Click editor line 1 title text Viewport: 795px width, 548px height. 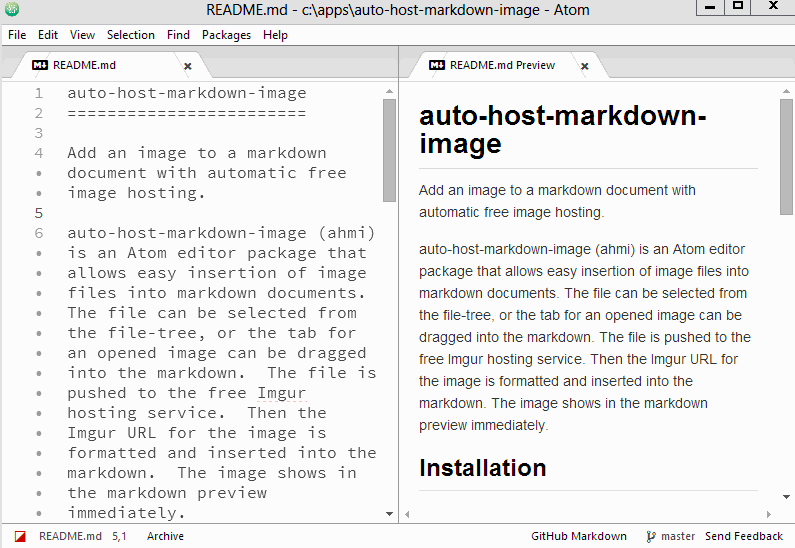[187, 93]
